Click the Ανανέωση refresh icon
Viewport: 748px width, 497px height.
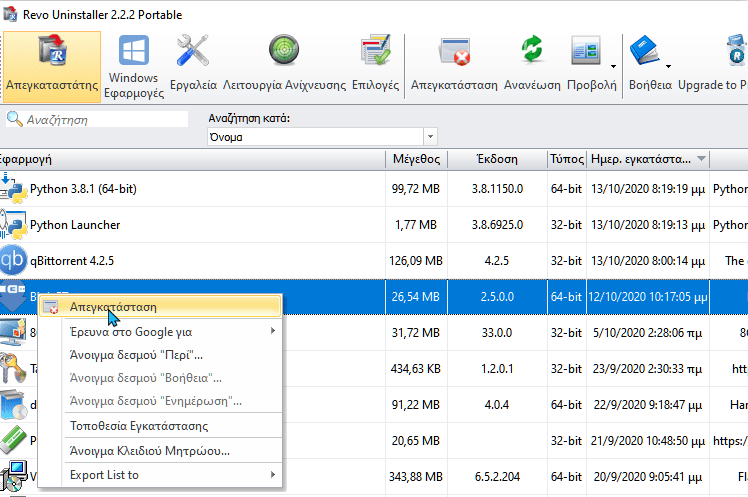click(532, 50)
